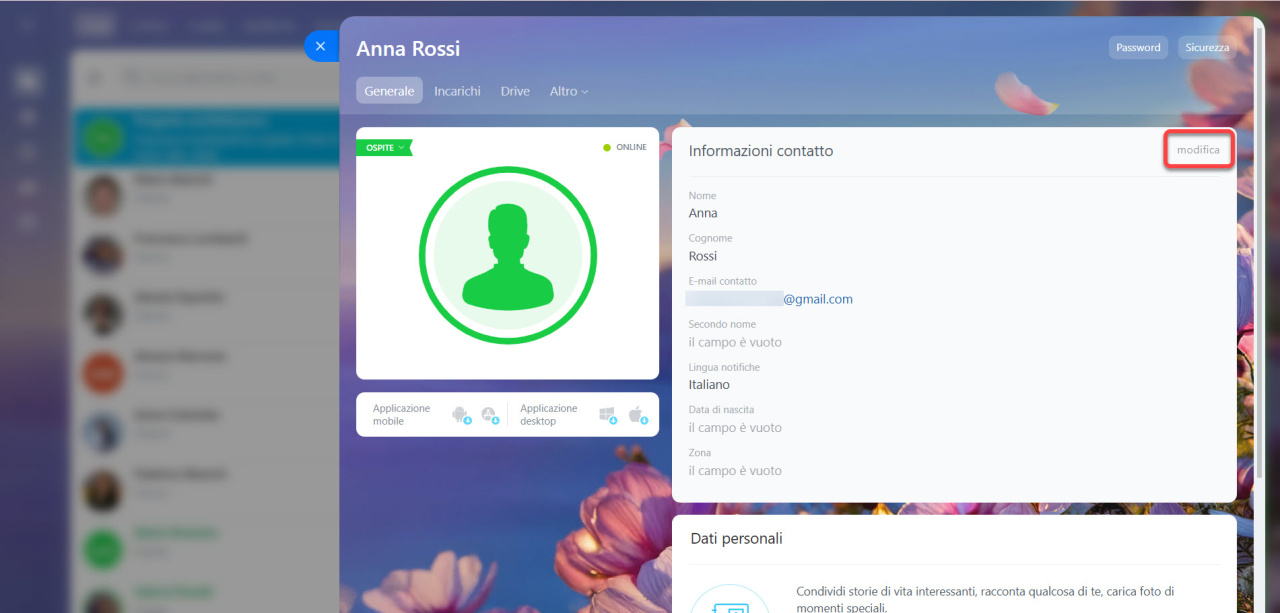Screen dimensions: 1280x613
Task: Click the Lingua notifiche value Italiano
Action: click(x=709, y=385)
